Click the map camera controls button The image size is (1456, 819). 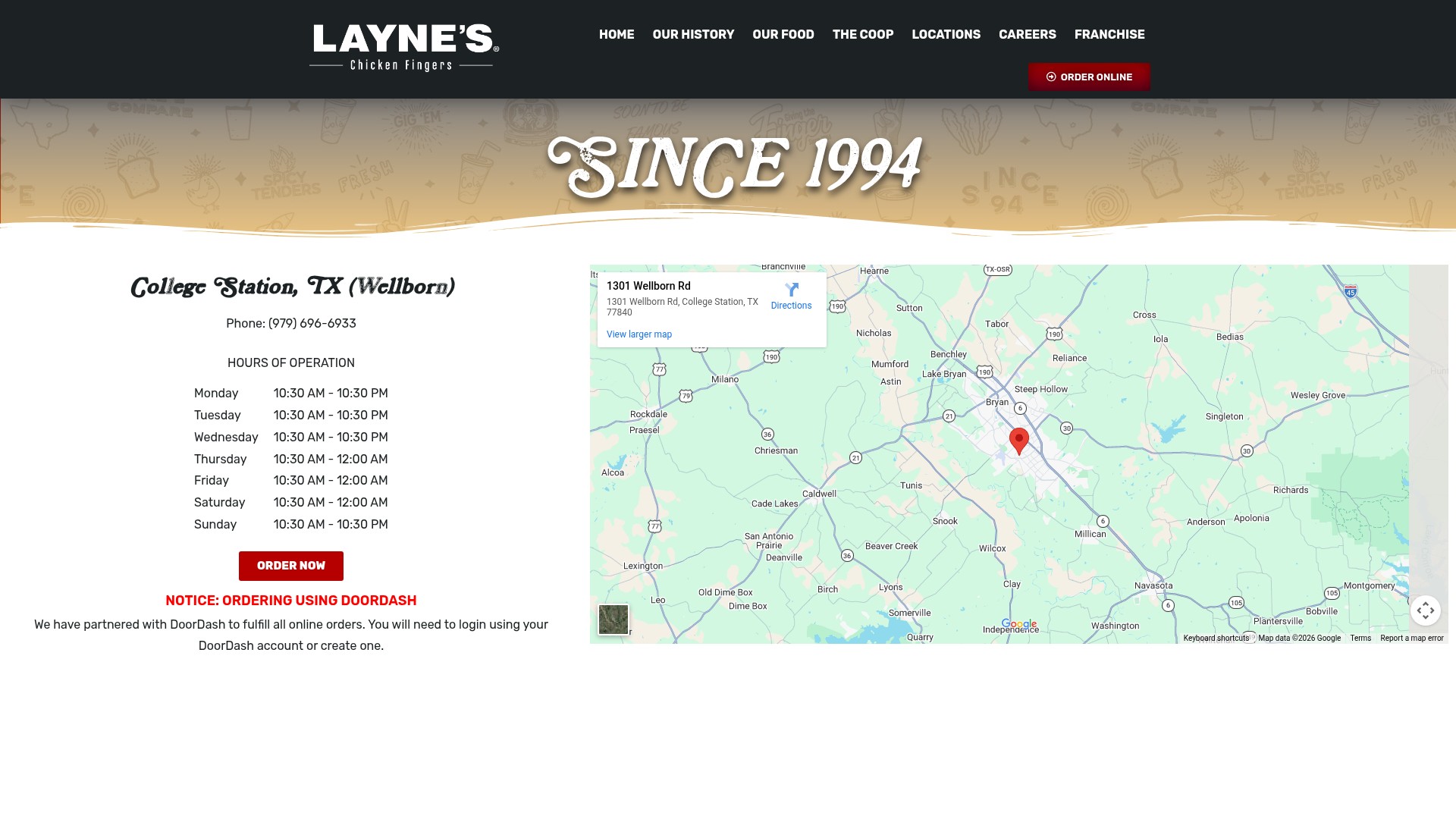pos(1426,610)
